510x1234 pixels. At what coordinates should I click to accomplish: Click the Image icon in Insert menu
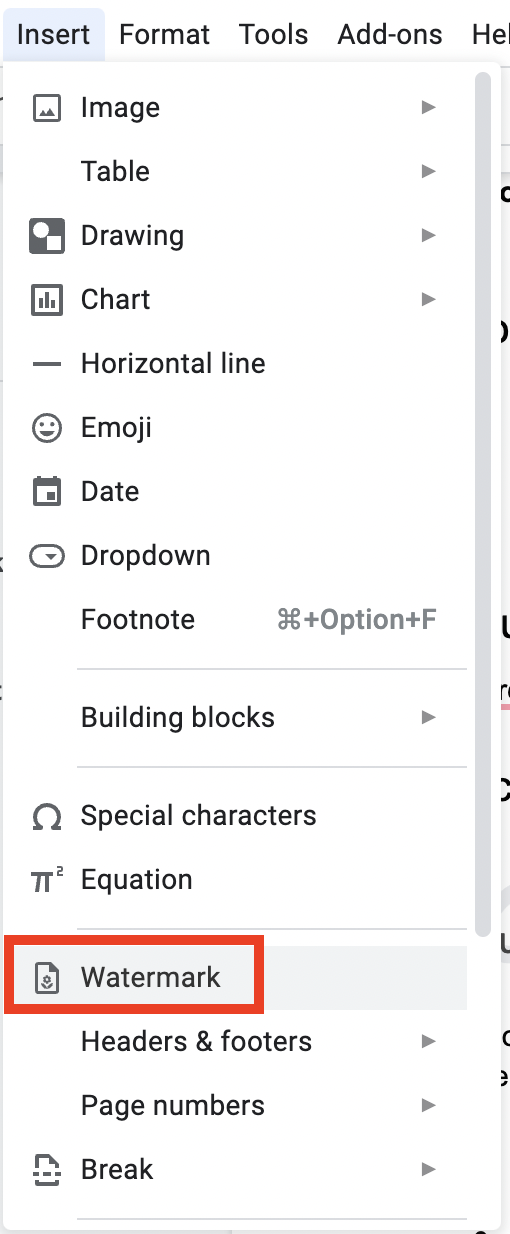47,108
